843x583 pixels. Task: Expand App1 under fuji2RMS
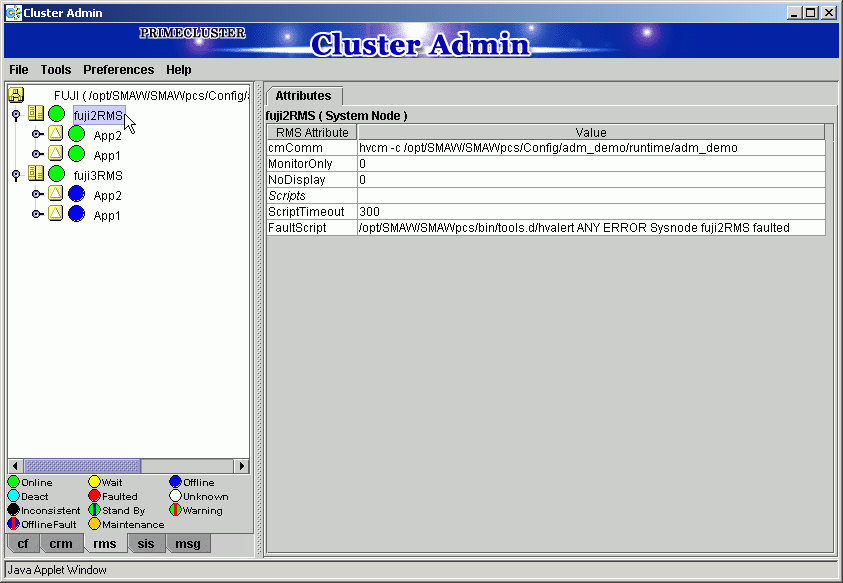coord(37,154)
